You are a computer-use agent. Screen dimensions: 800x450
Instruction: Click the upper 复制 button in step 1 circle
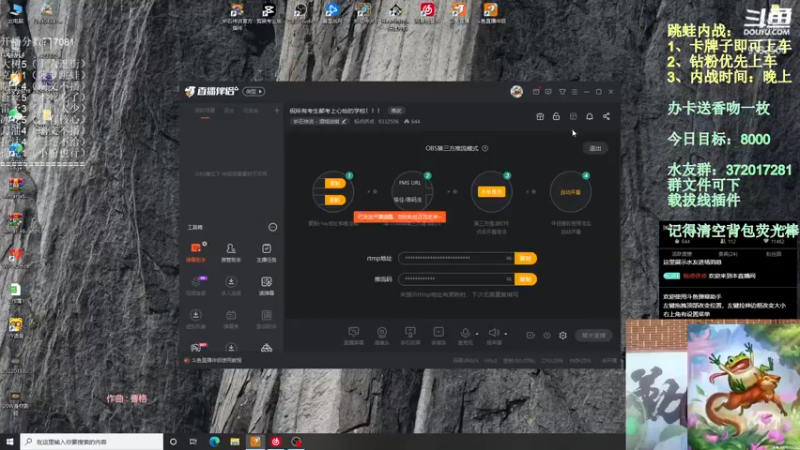point(335,183)
